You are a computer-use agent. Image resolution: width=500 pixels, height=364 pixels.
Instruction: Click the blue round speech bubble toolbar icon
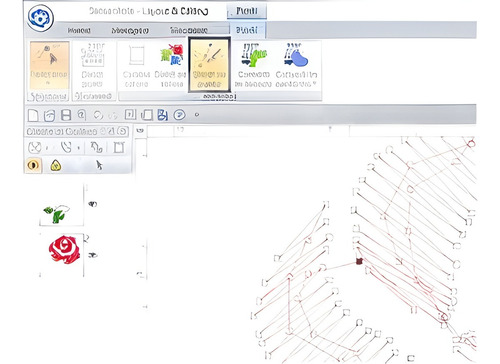(x=179, y=115)
